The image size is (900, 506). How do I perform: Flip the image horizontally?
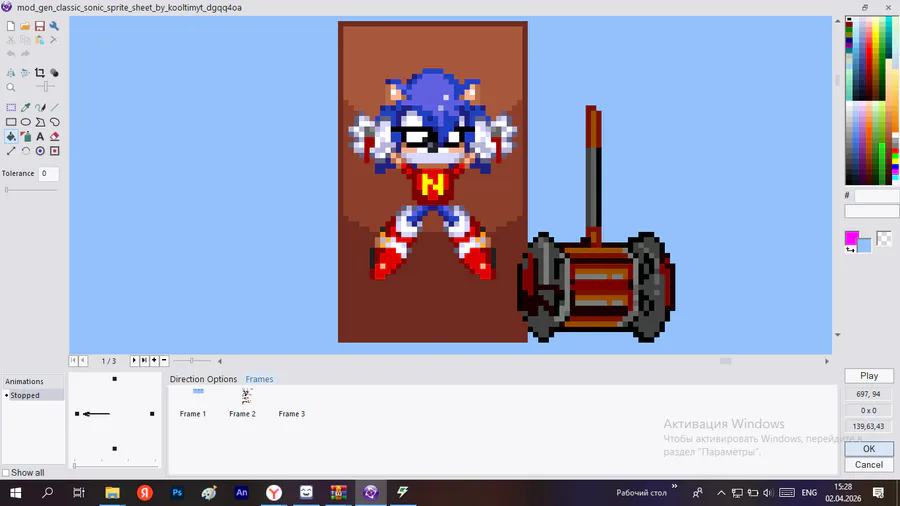coord(11,73)
